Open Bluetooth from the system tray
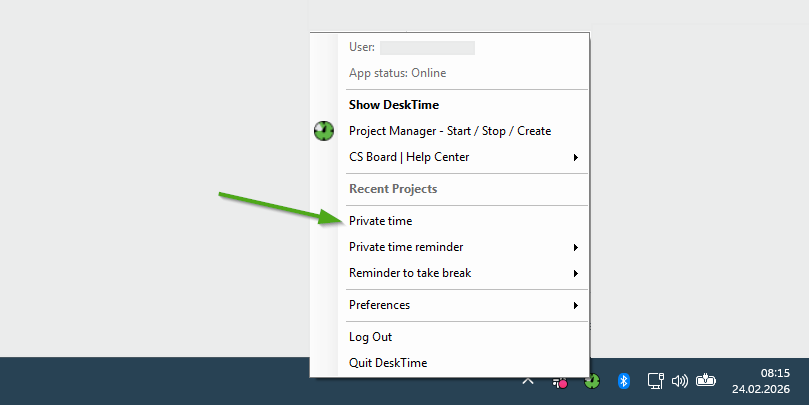 click(622, 381)
